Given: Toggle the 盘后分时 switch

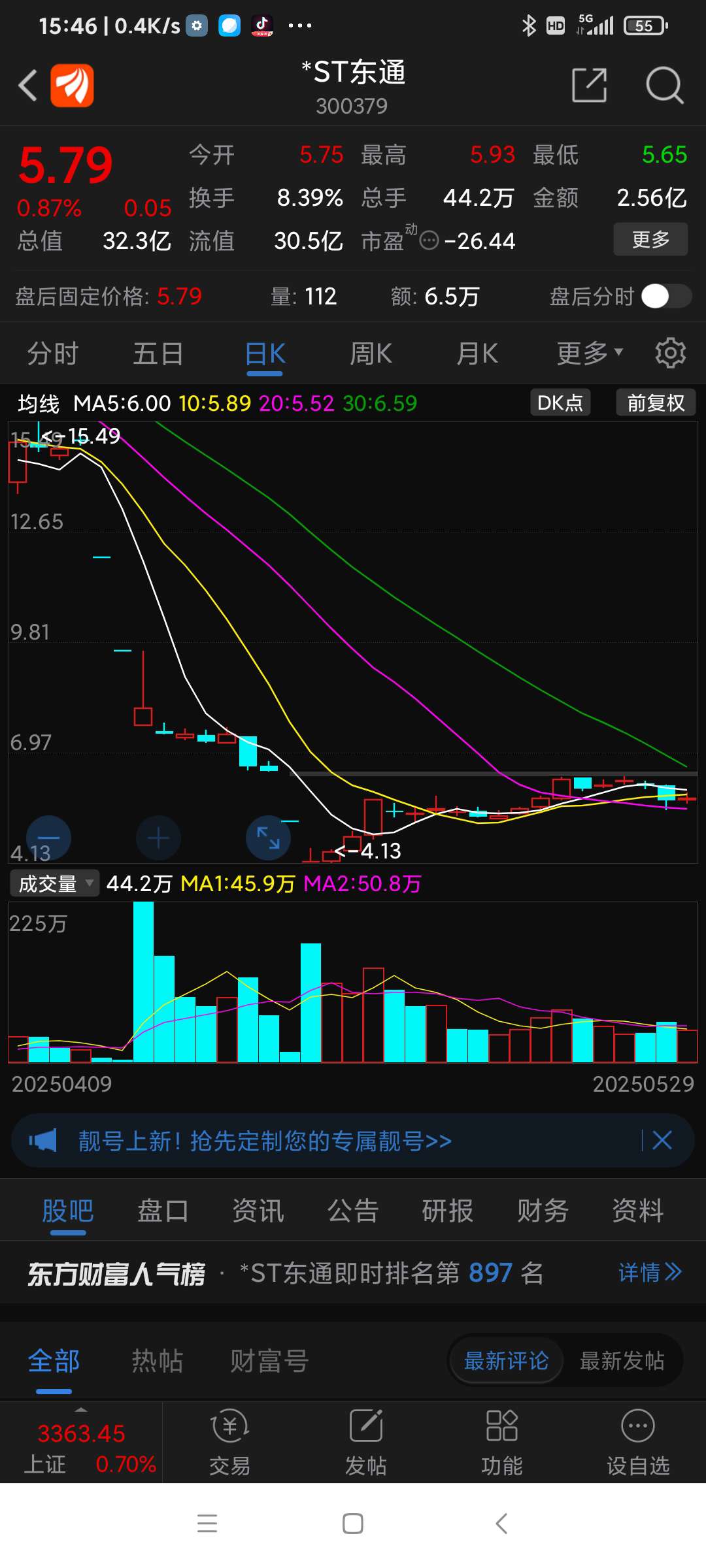Looking at the screenshot, I should point(666,296).
